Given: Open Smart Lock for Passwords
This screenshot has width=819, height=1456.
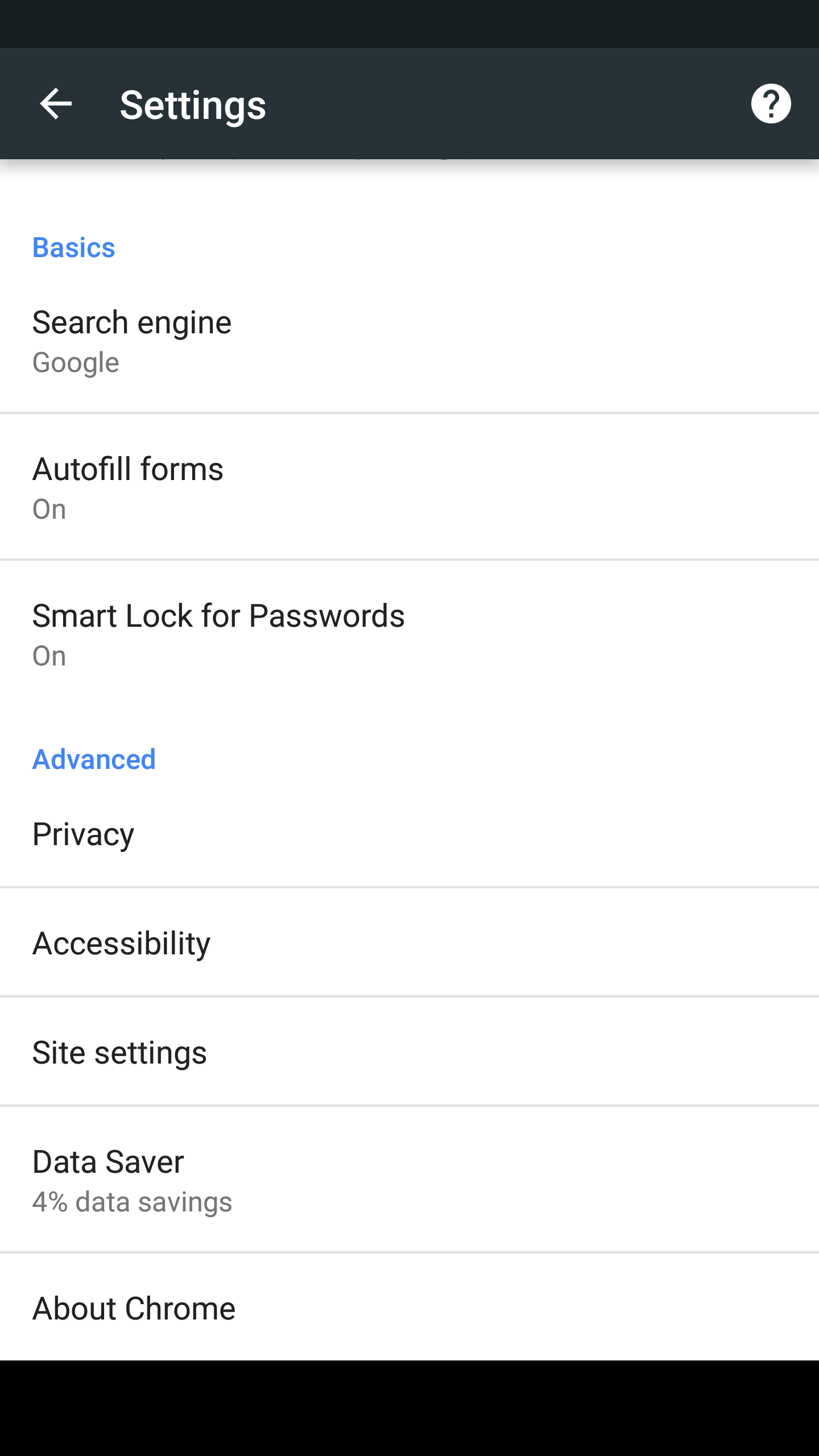Looking at the screenshot, I should coord(218,617).
